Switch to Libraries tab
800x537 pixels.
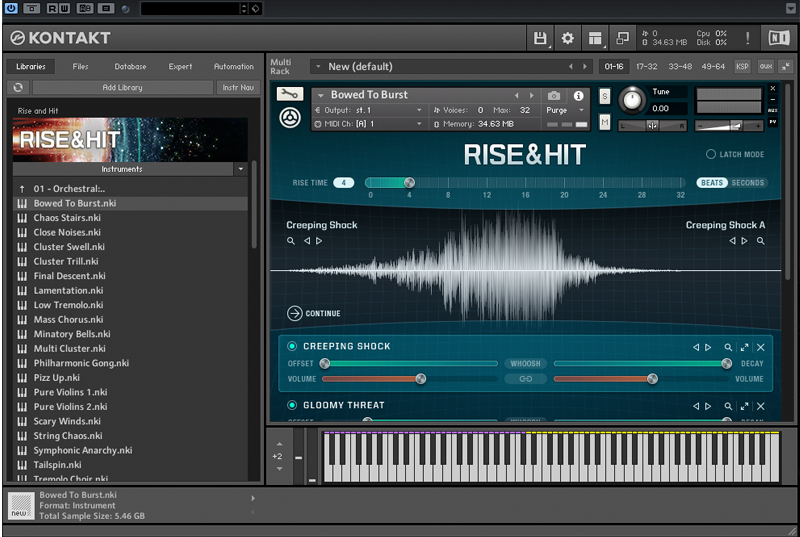pyautogui.click(x=31, y=66)
